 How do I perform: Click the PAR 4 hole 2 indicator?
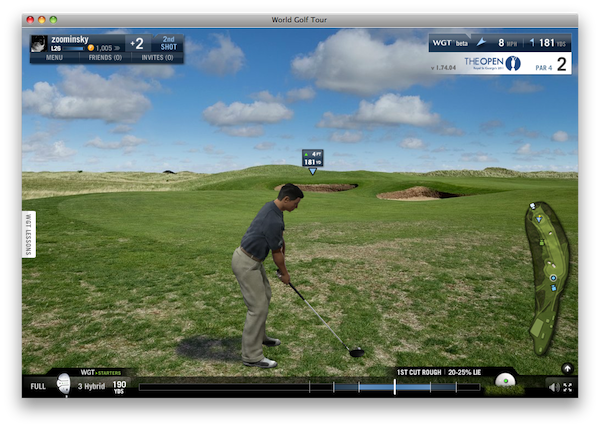pyautogui.click(x=551, y=65)
